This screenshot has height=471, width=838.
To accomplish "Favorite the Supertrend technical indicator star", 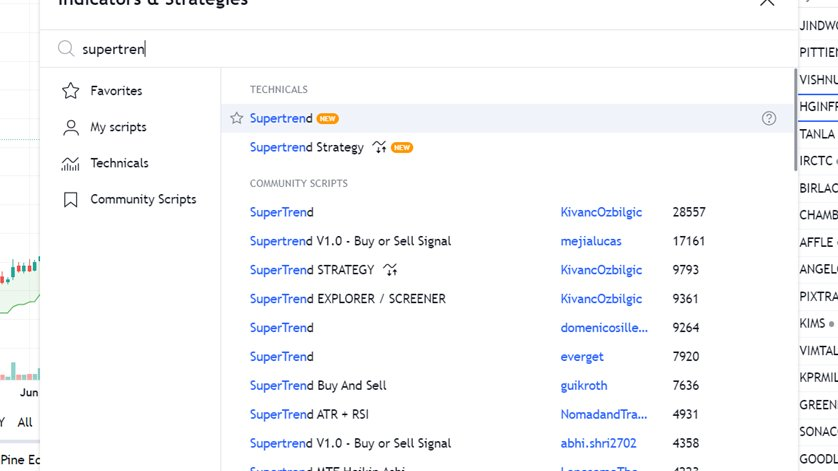I will 236,118.
